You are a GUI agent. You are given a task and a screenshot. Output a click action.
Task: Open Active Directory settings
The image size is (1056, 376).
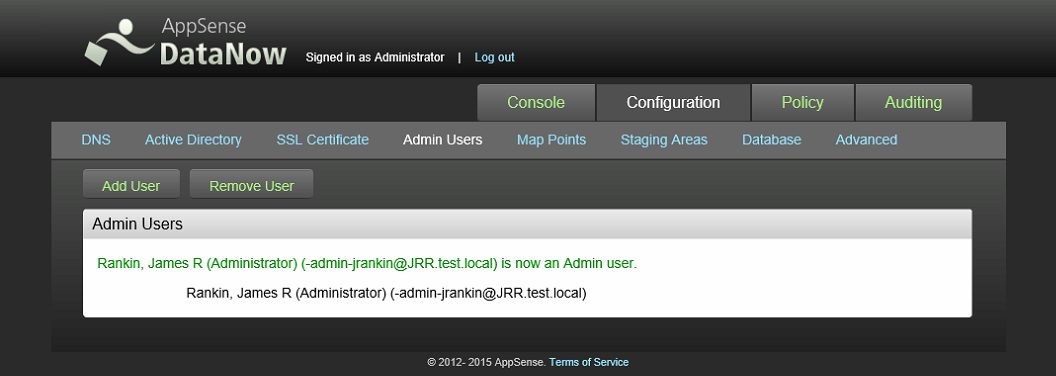click(x=193, y=140)
